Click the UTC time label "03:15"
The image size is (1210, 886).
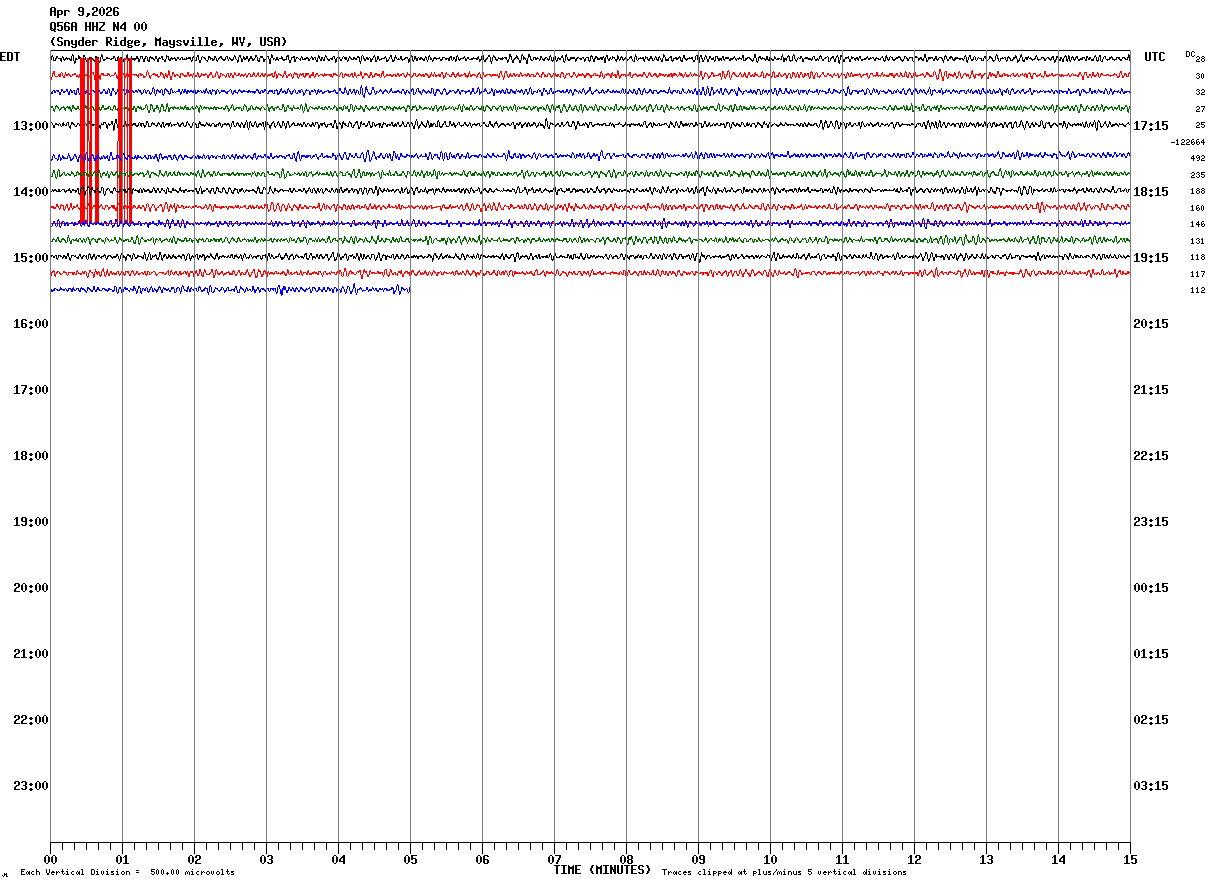(1151, 786)
